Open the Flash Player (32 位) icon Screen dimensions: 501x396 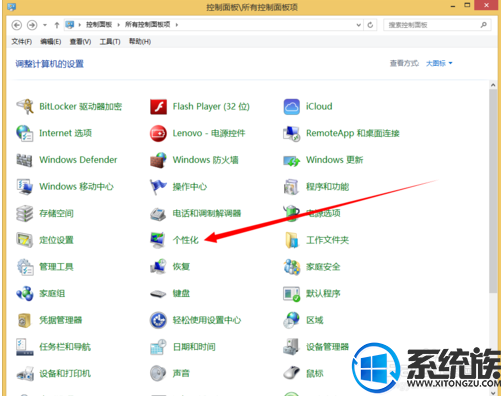pos(158,107)
